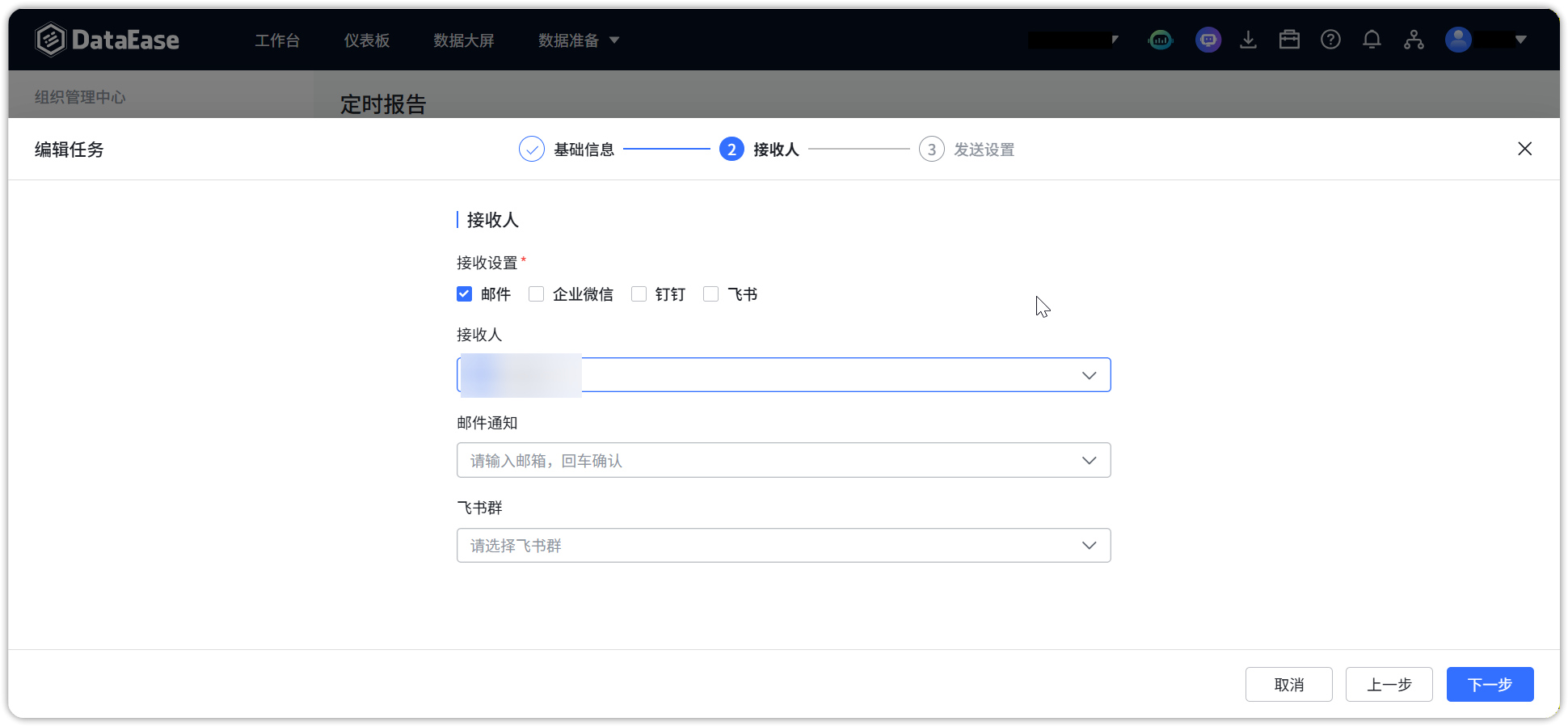Open the user account dropdown arrow
1568x726 pixels.
point(1520,40)
